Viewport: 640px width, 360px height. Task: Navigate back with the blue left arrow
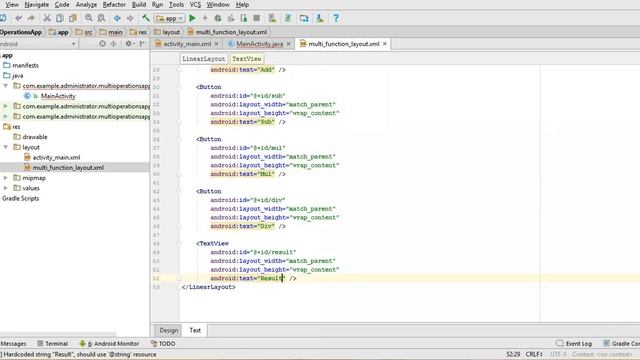(x=117, y=18)
